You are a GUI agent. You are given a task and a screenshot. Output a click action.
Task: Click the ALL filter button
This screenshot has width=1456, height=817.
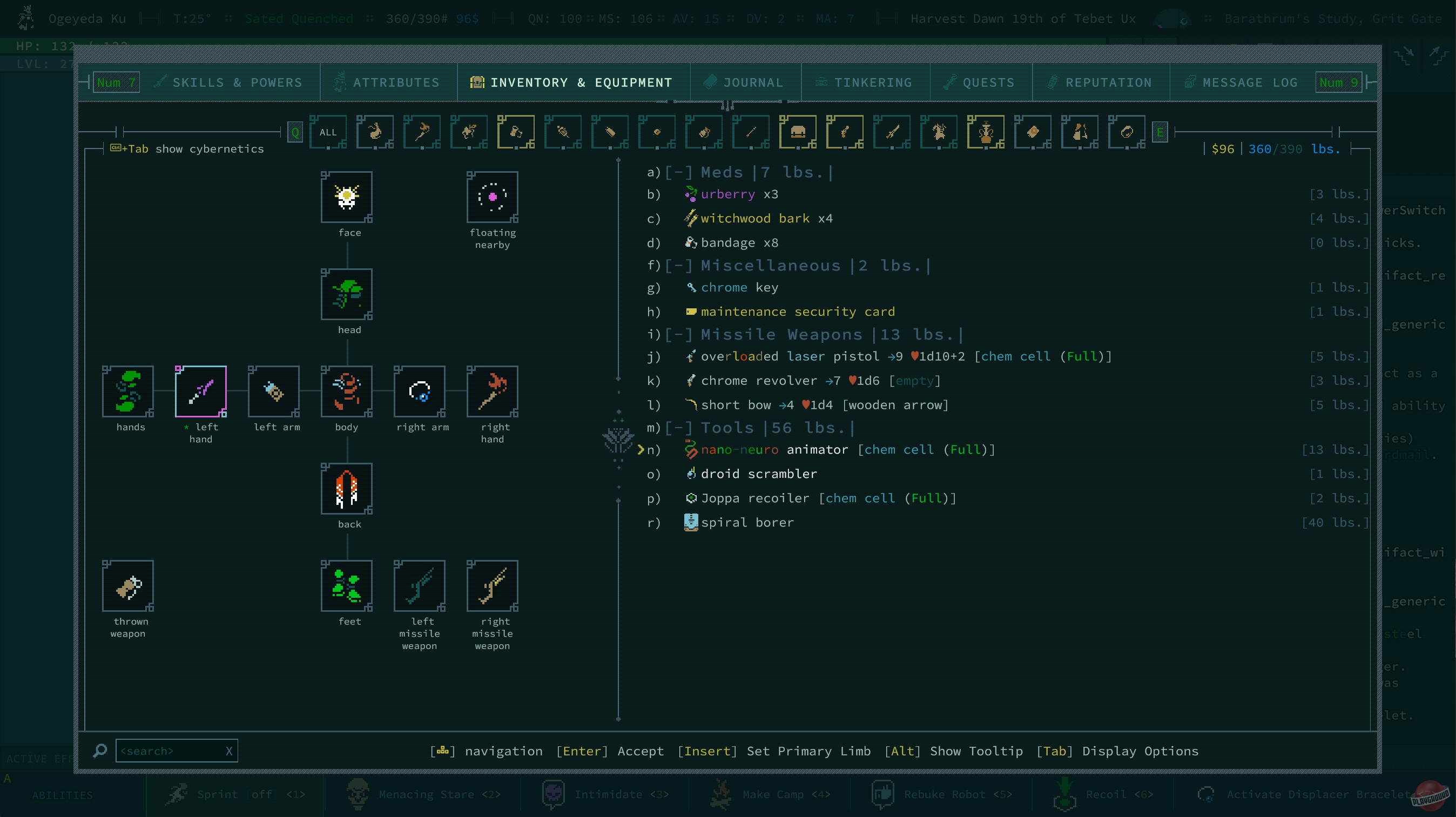click(x=328, y=132)
